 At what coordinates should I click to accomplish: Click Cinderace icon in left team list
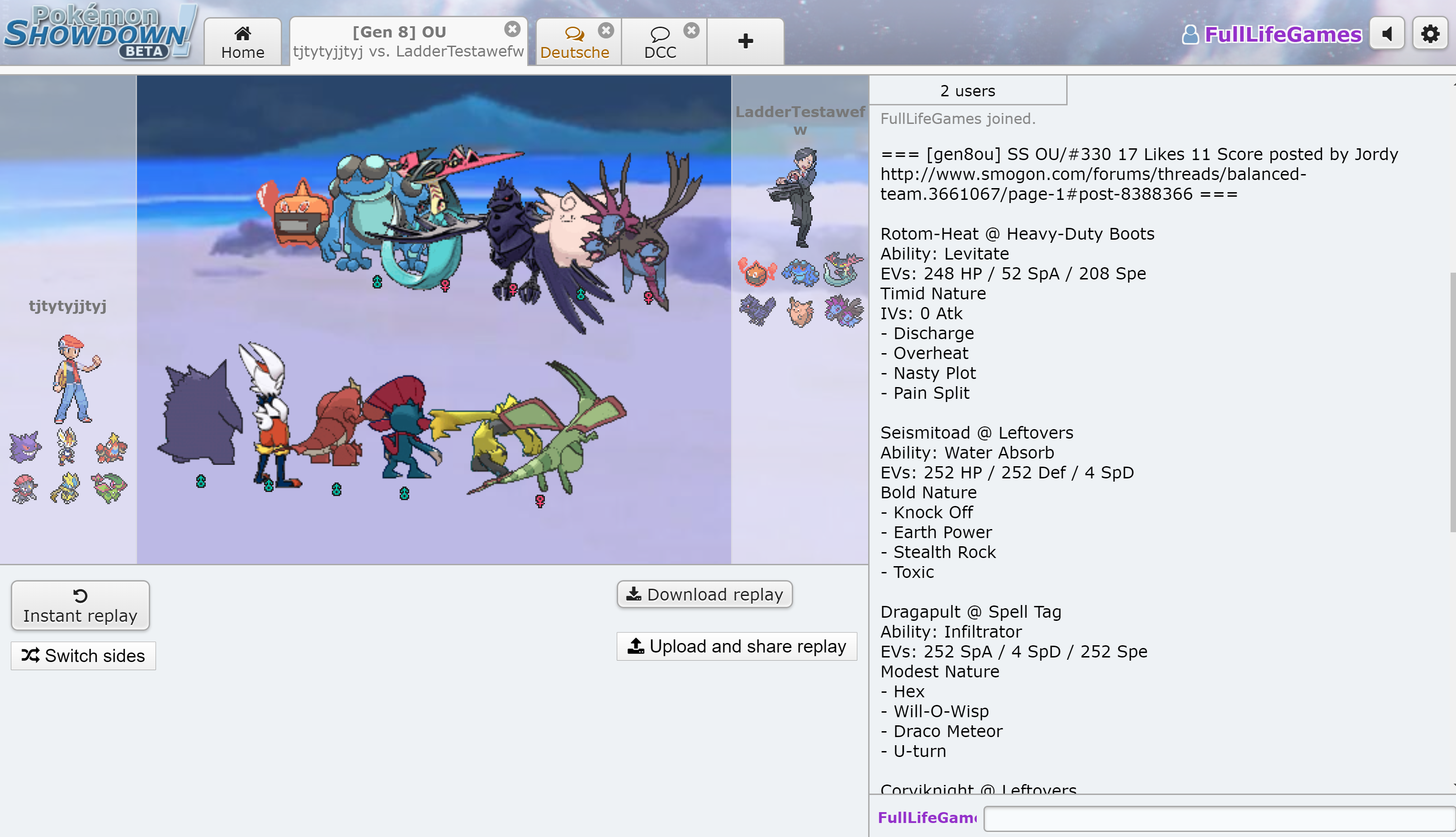[67, 446]
